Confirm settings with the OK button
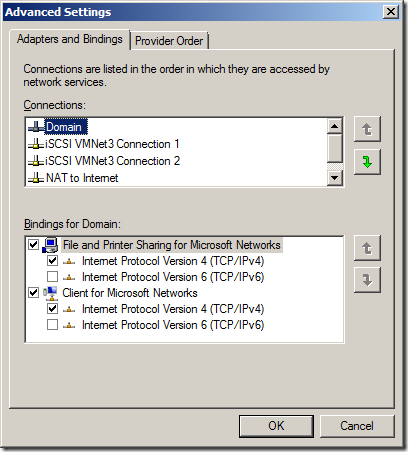Viewport: 408px width, 452px height. 276,426
